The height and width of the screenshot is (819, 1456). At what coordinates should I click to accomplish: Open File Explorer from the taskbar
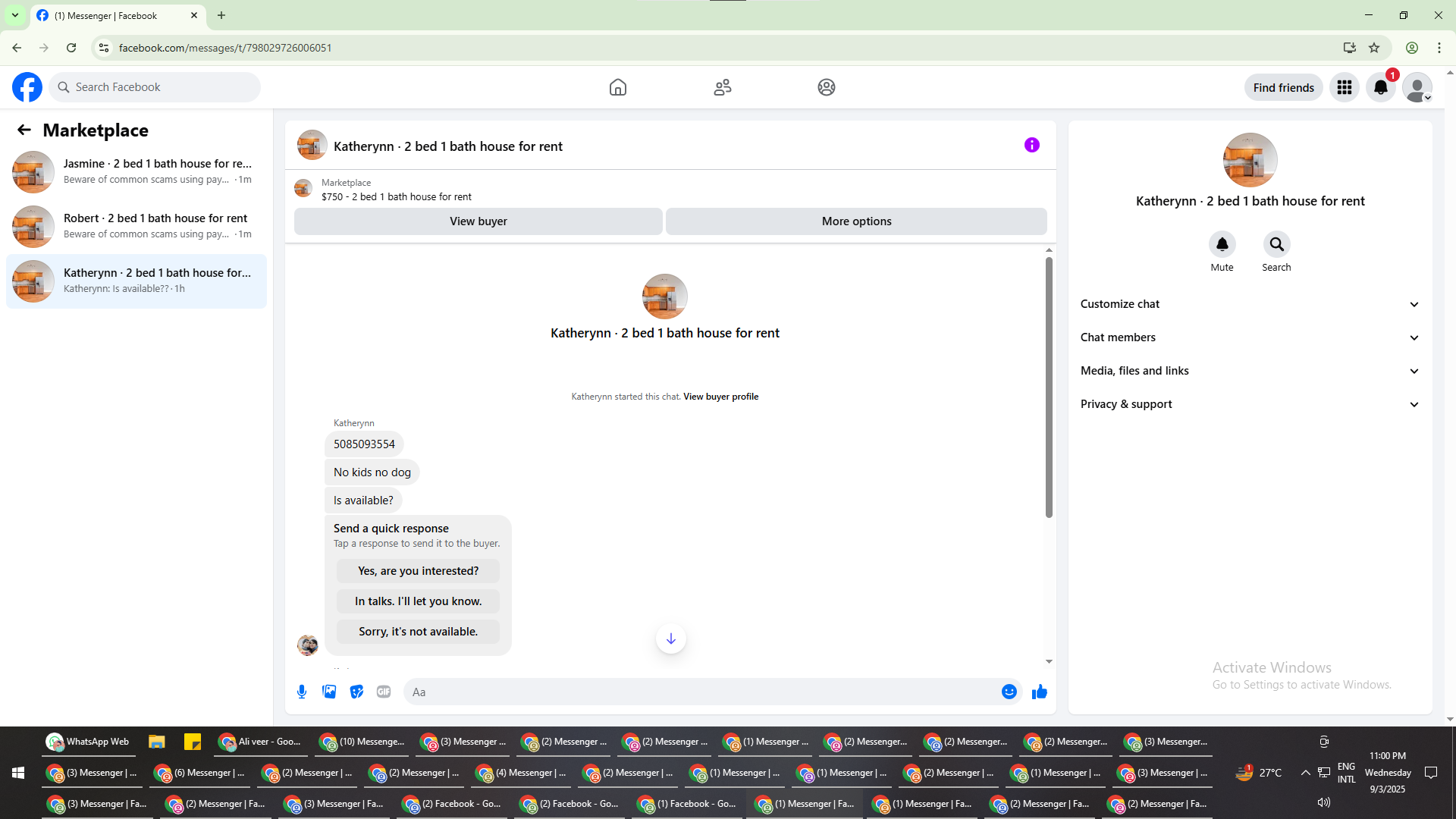coord(157,742)
